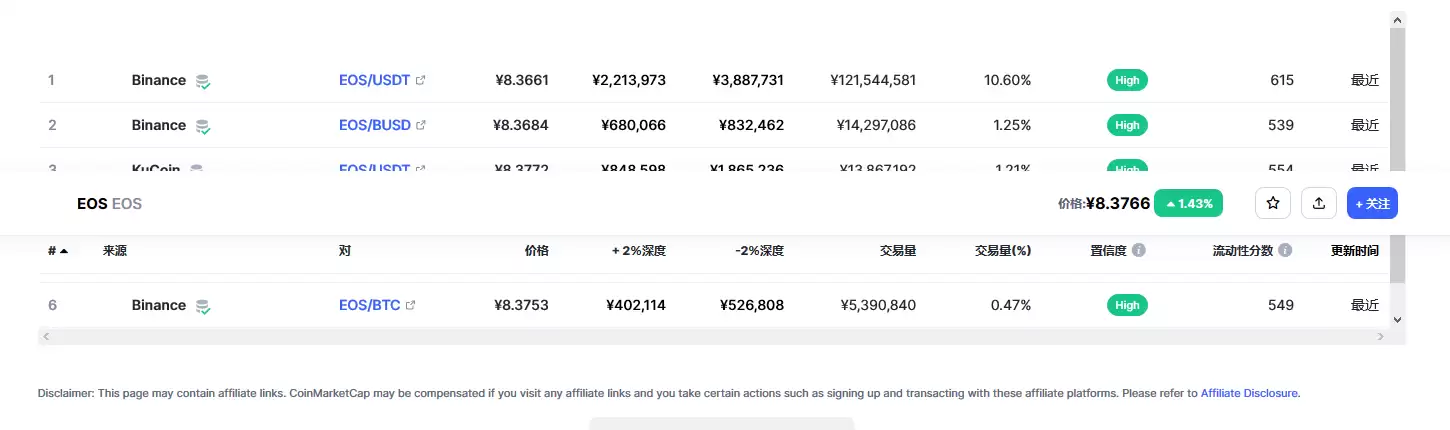Viewport: 1450px width, 430px height.
Task: Click external link icon beside EOS/BTC
Action: coord(410,305)
